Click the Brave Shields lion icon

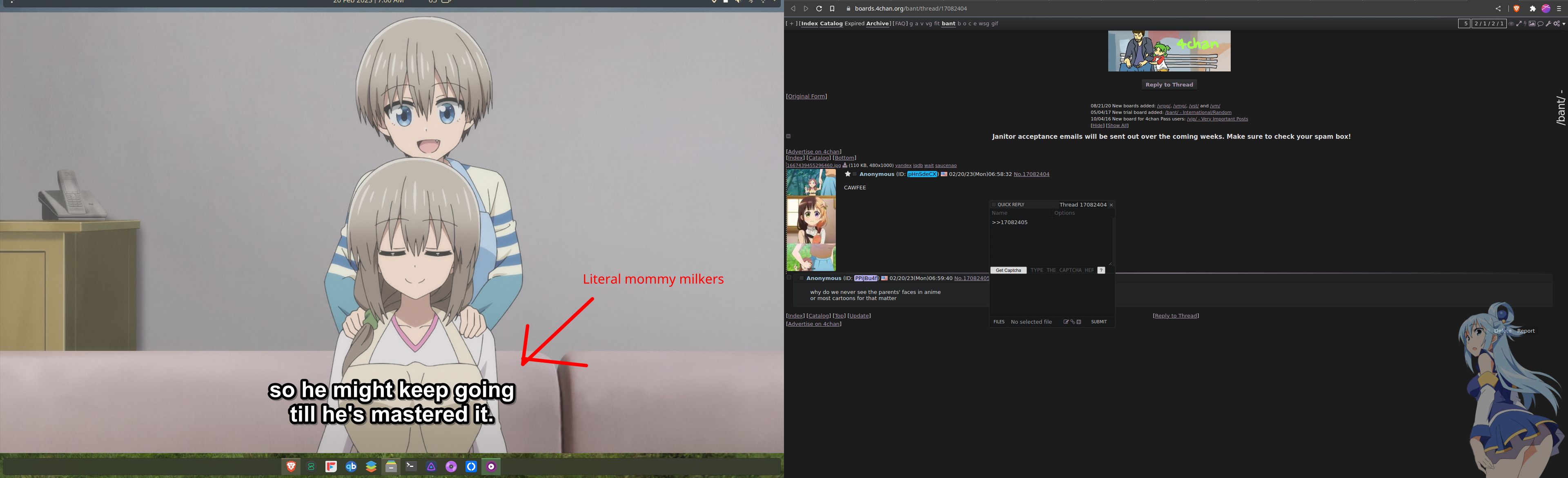tap(1516, 9)
